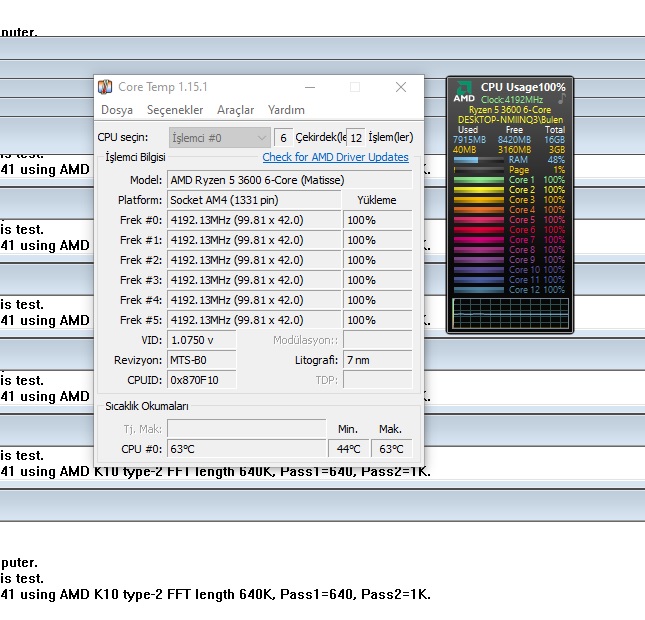Image resolution: width=645 pixels, height=620 pixels.
Task: Click the music note icon in CPU gadget
Action: tap(562, 99)
